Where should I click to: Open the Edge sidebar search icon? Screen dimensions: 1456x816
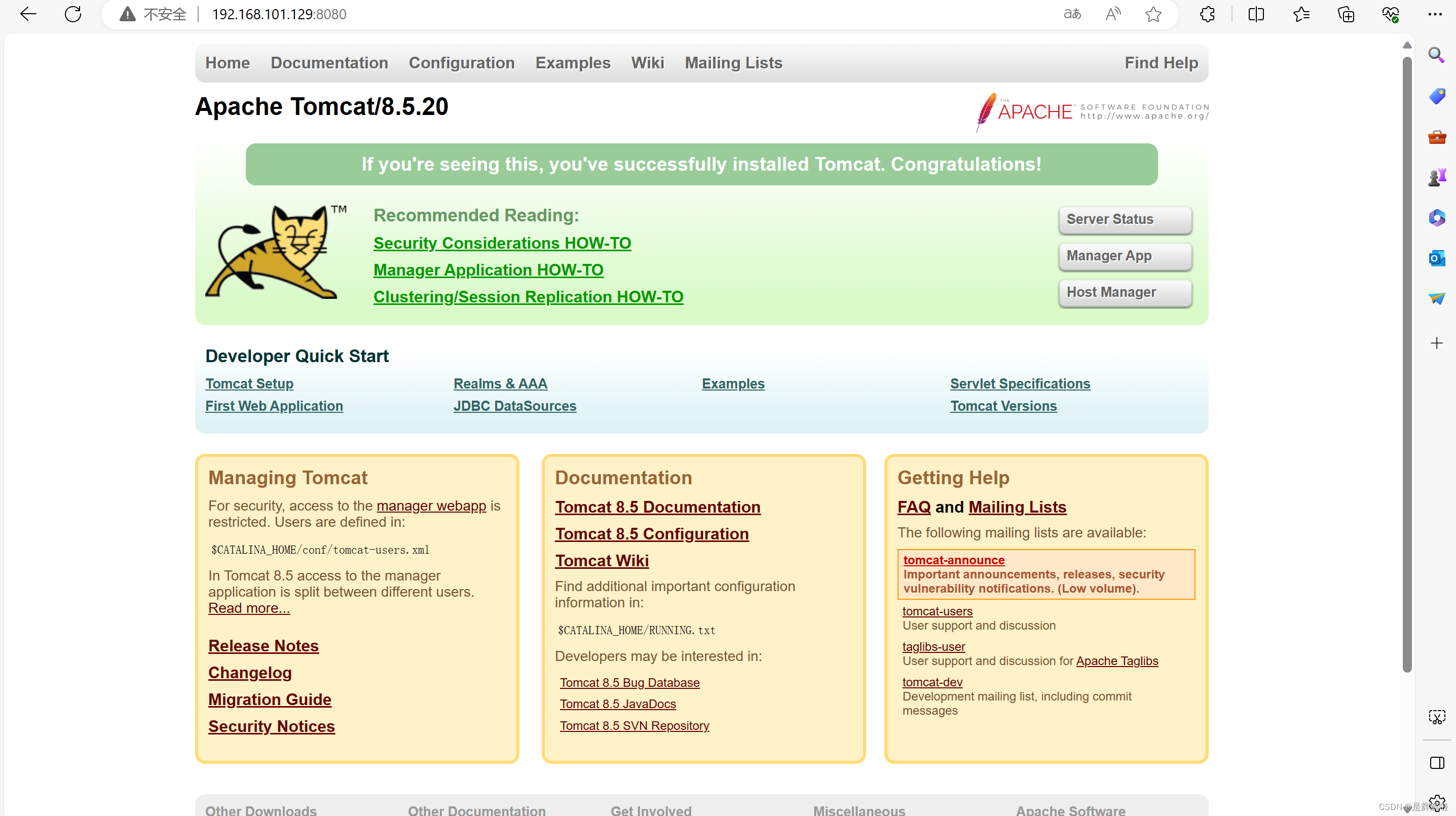(x=1436, y=55)
